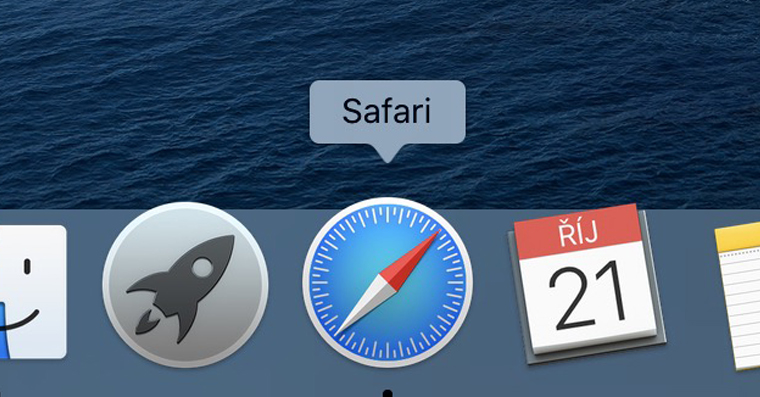Click Dock background between Safari and Calendar
Image resolution: width=760 pixels, height=397 pixels.
(x=491, y=291)
